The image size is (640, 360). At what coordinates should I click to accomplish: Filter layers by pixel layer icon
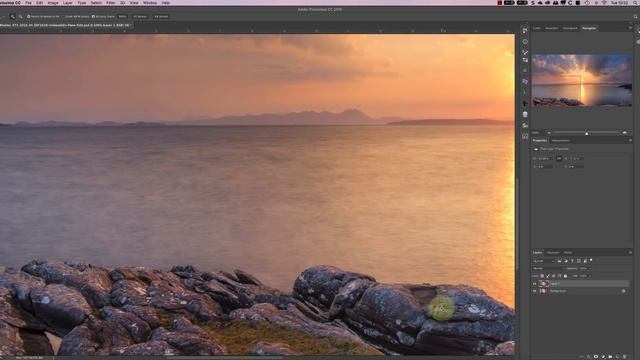[559, 261]
